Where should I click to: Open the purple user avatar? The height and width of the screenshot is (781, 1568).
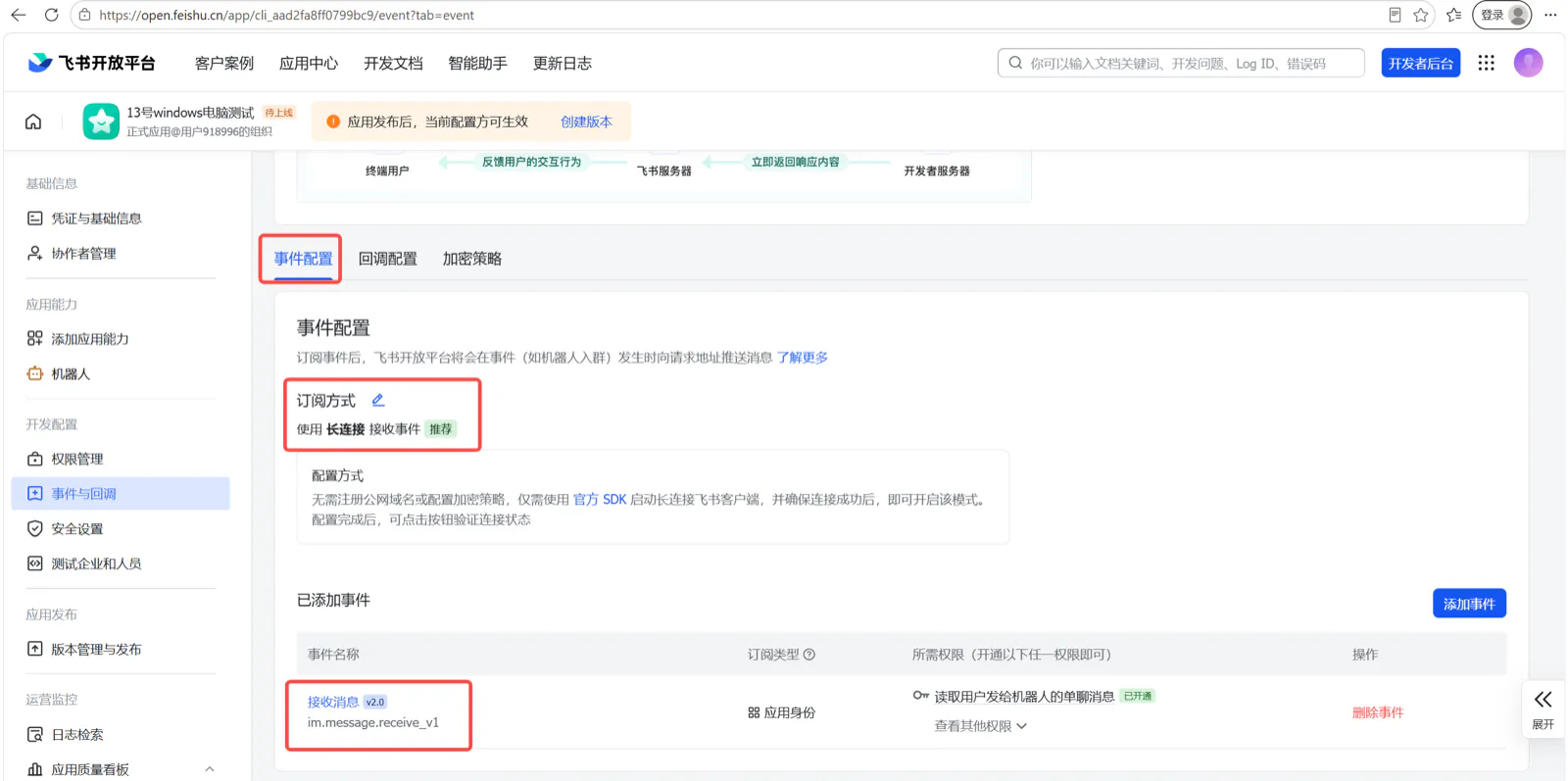1529,63
